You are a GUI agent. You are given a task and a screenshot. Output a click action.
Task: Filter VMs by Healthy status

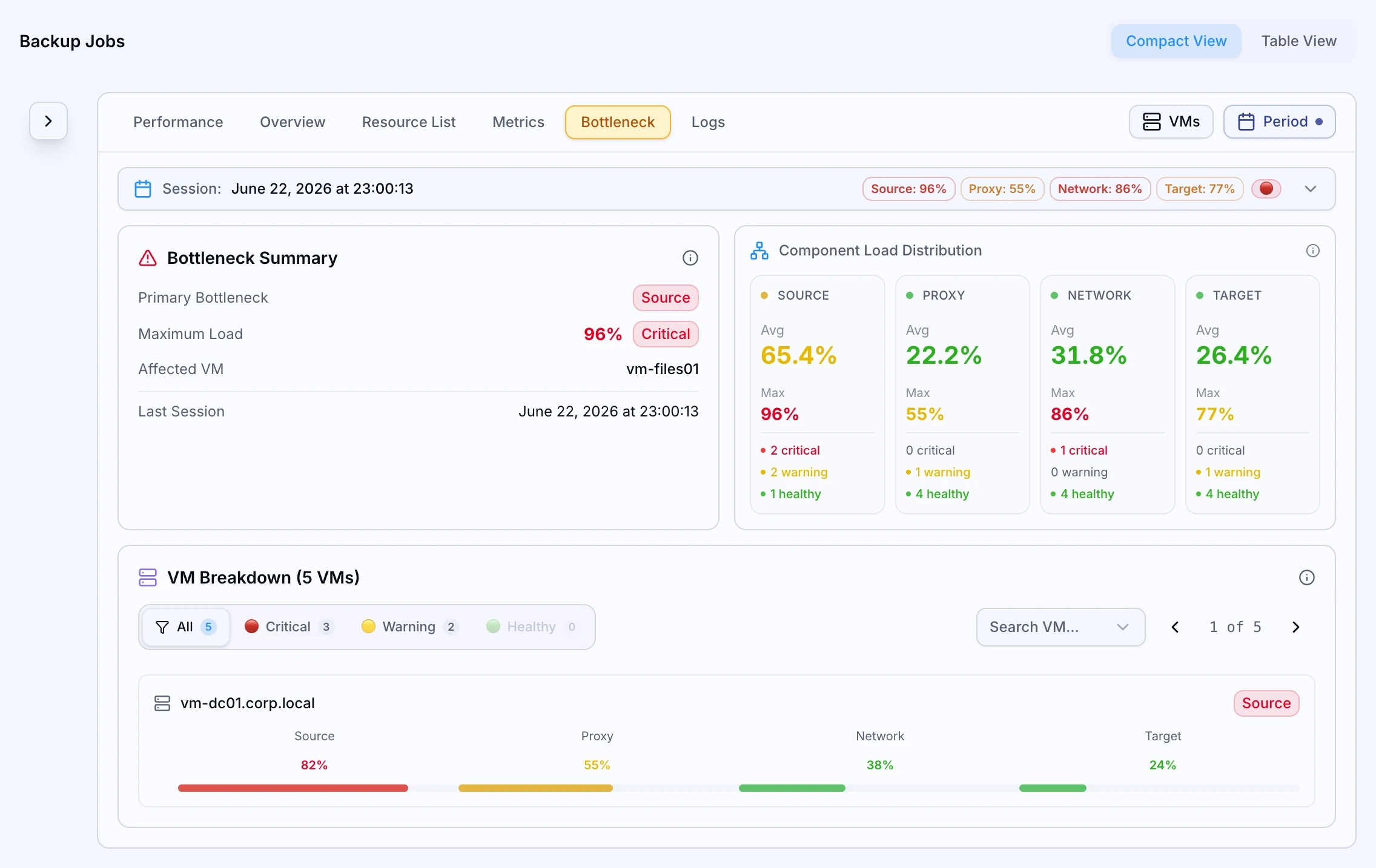pyautogui.click(x=532, y=627)
